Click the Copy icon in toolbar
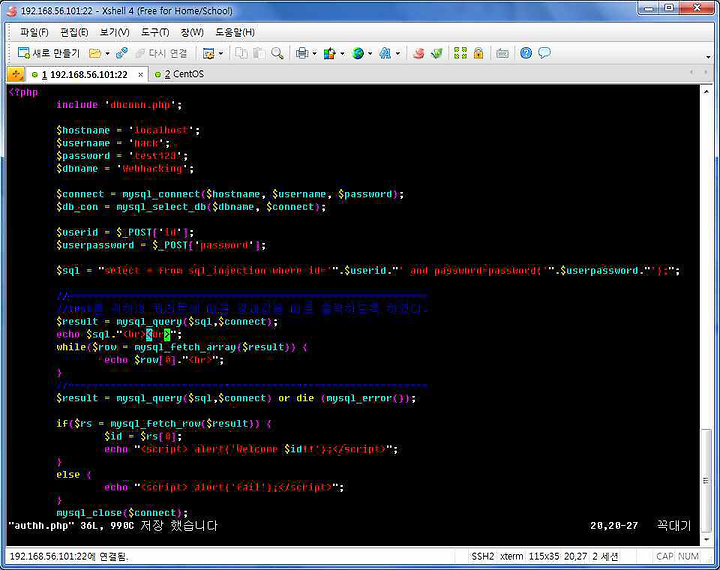720x570 pixels. click(241, 53)
